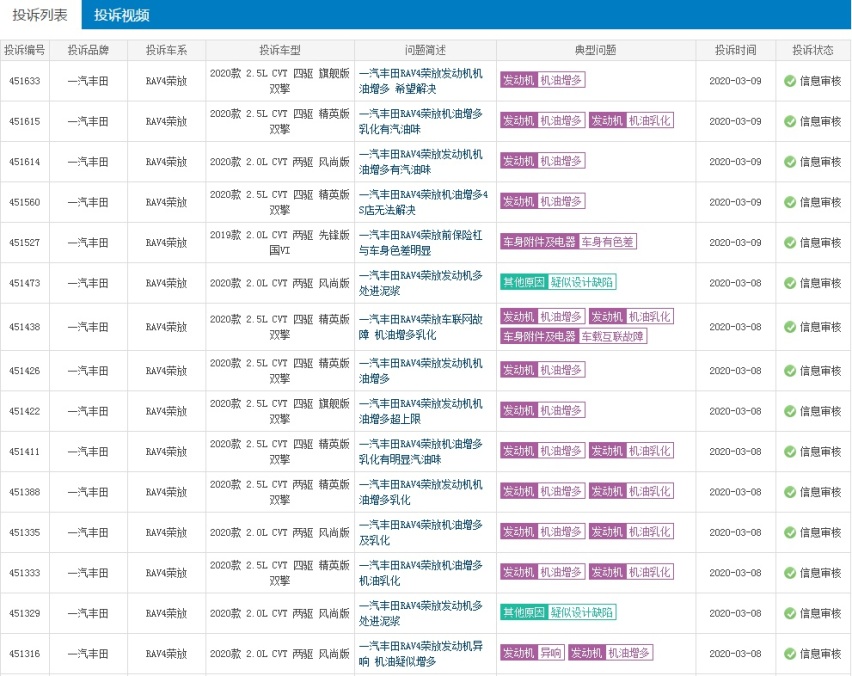
Task: Click date 2020-03-08 in row 451388
Action: [735, 492]
